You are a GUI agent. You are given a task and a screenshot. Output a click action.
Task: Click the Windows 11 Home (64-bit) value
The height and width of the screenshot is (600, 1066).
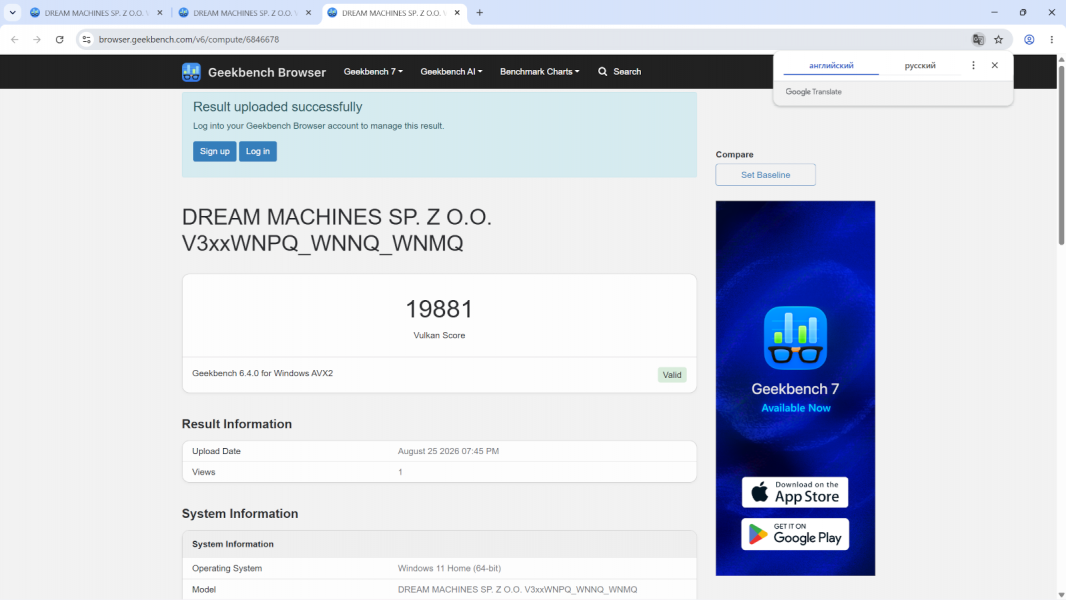coord(449,568)
